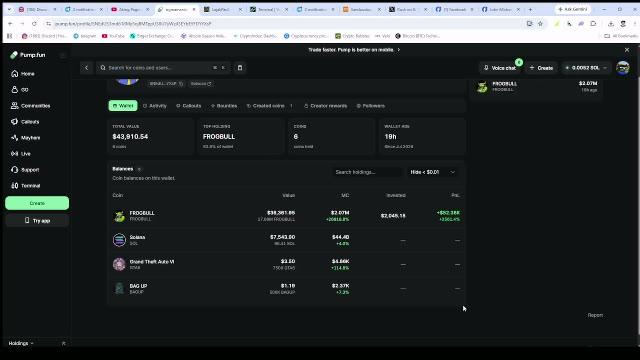Screen dimensions: 640x360
Task: Click the Report link
Action: tap(595, 315)
